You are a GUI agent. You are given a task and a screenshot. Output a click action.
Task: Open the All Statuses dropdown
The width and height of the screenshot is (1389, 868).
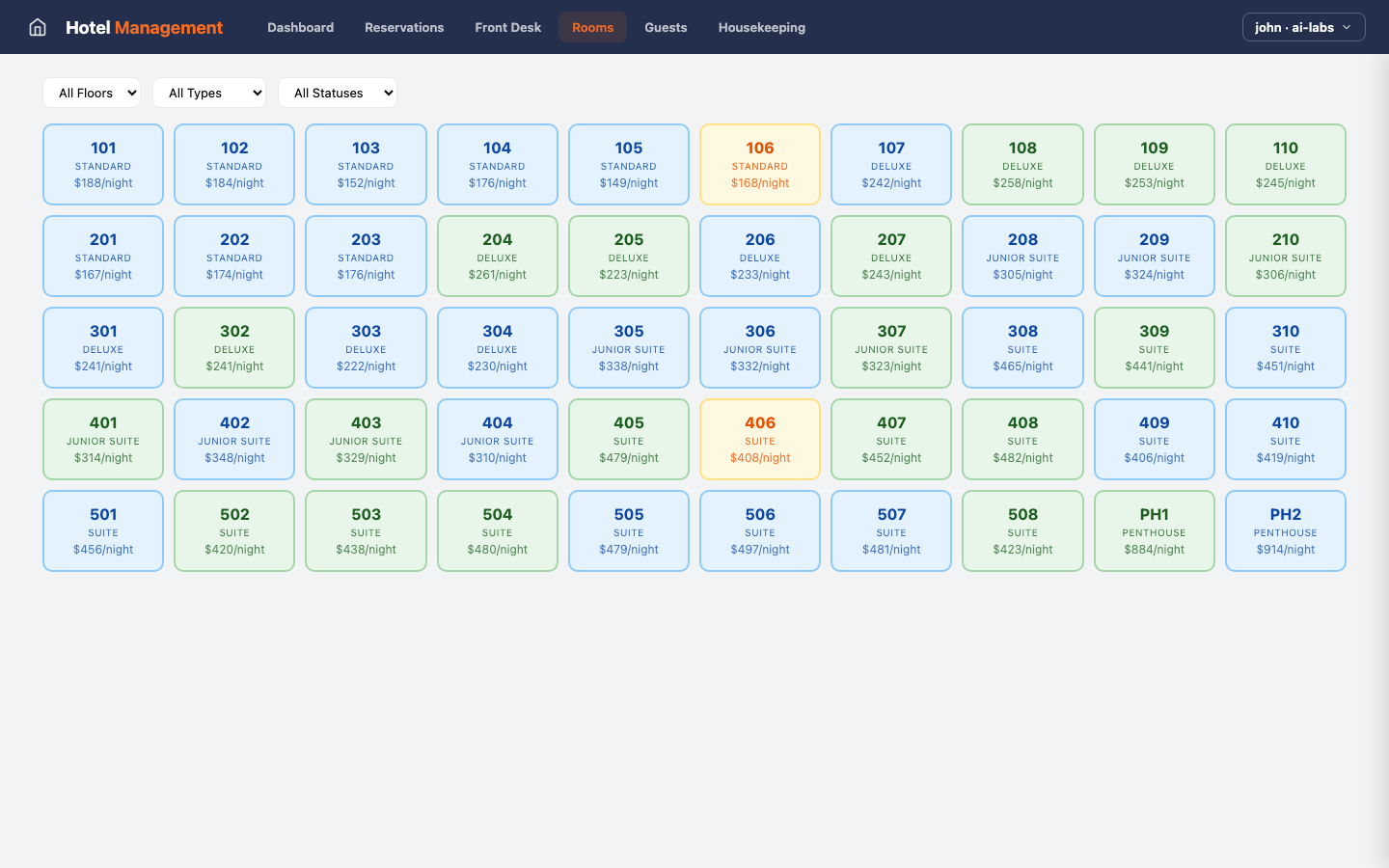[x=338, y=93]
